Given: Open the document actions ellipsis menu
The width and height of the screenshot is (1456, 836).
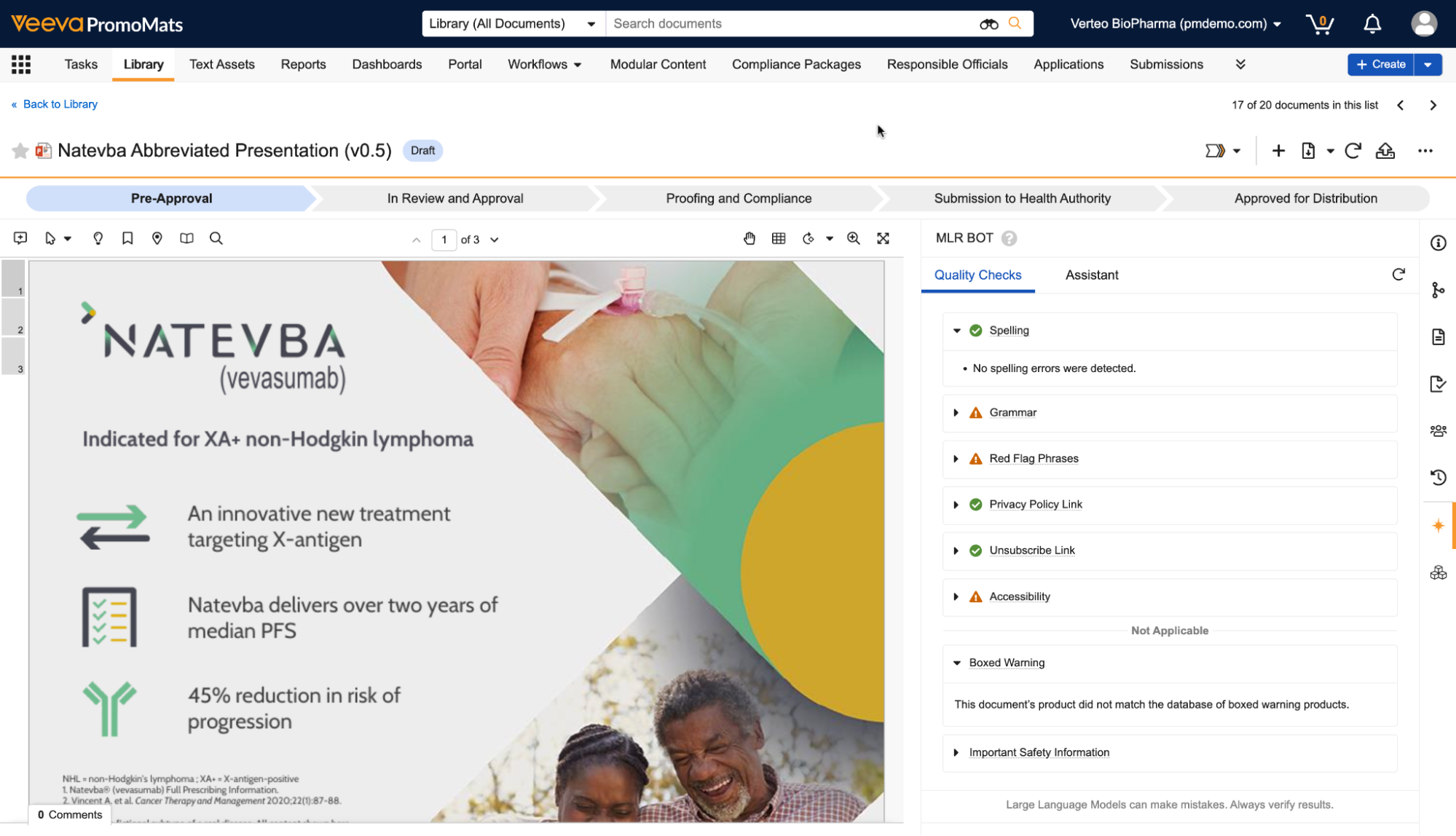Looking at the screenshot, I should 1425,151.
